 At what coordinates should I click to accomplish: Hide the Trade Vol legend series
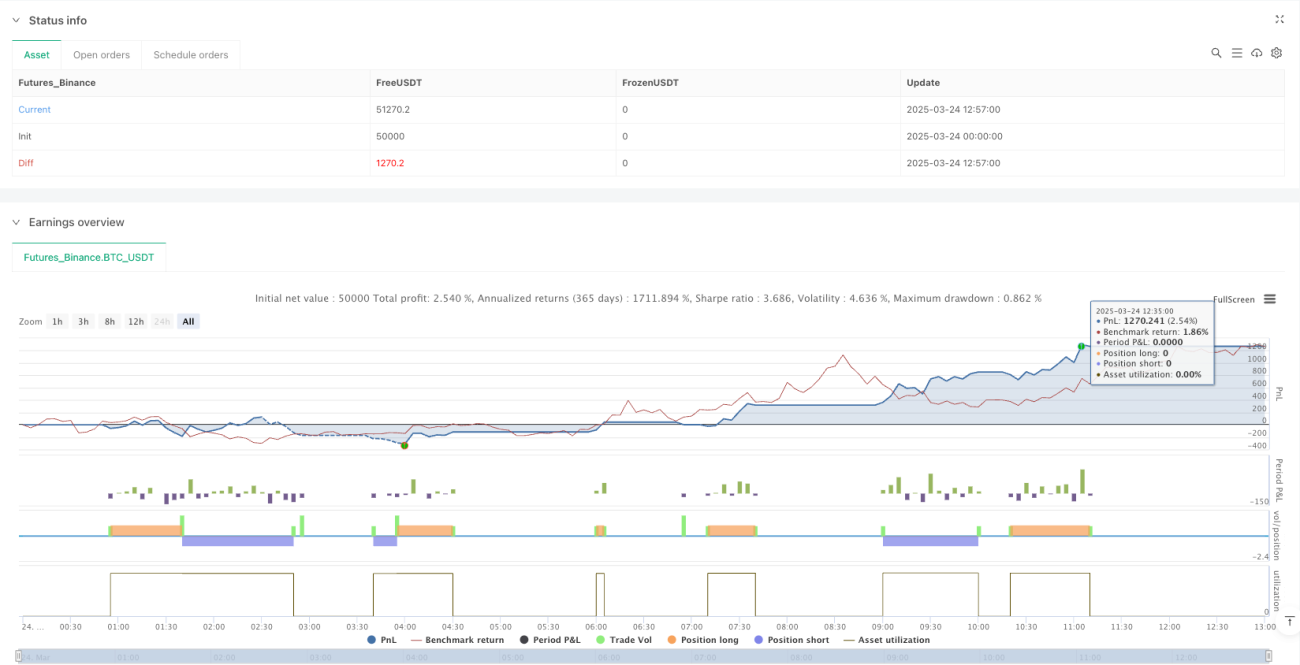623,640
